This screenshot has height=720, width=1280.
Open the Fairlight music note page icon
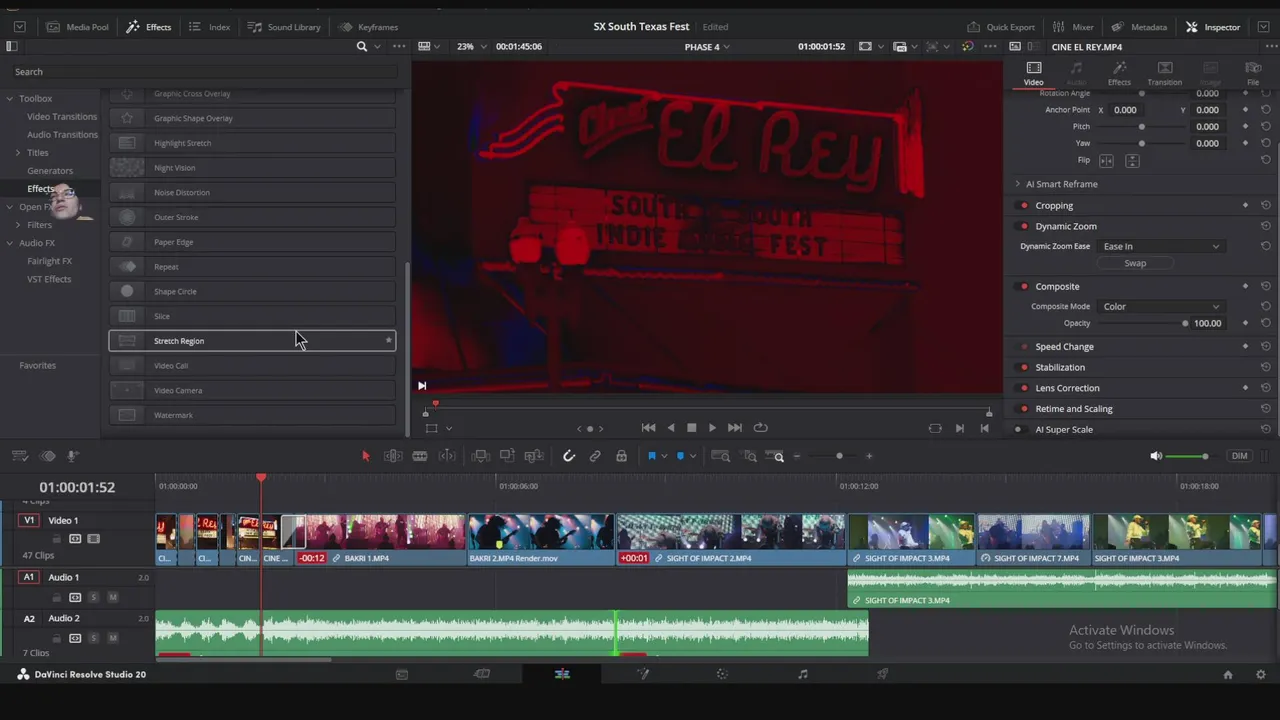(802, 674)
